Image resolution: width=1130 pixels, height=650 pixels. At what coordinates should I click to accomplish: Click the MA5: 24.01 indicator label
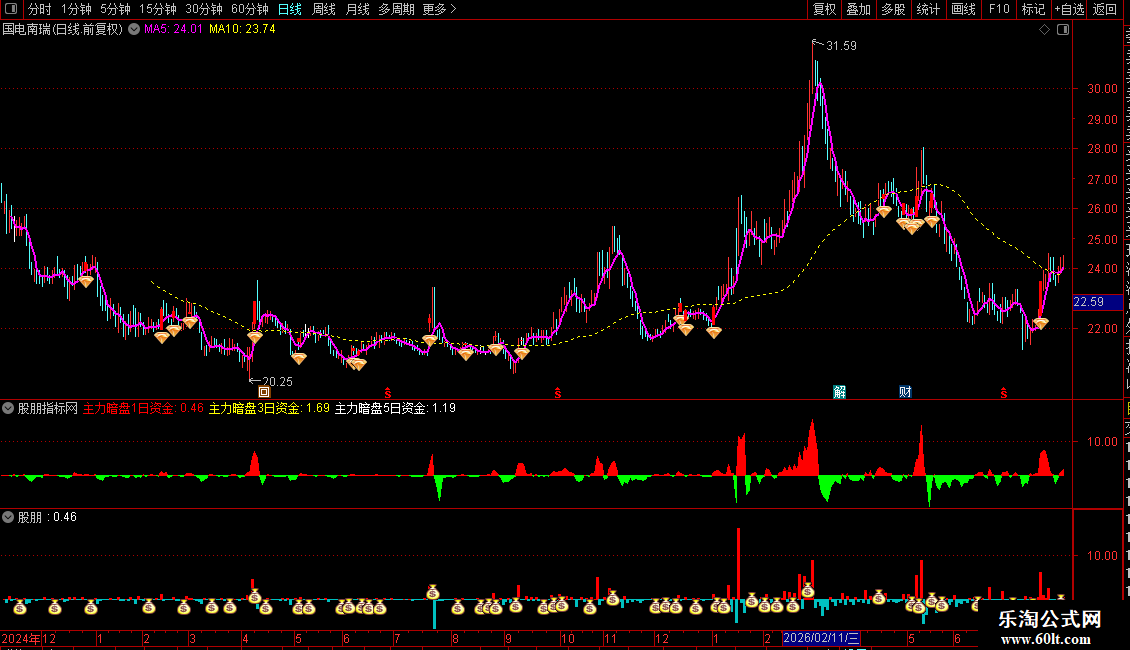(173, 30)
